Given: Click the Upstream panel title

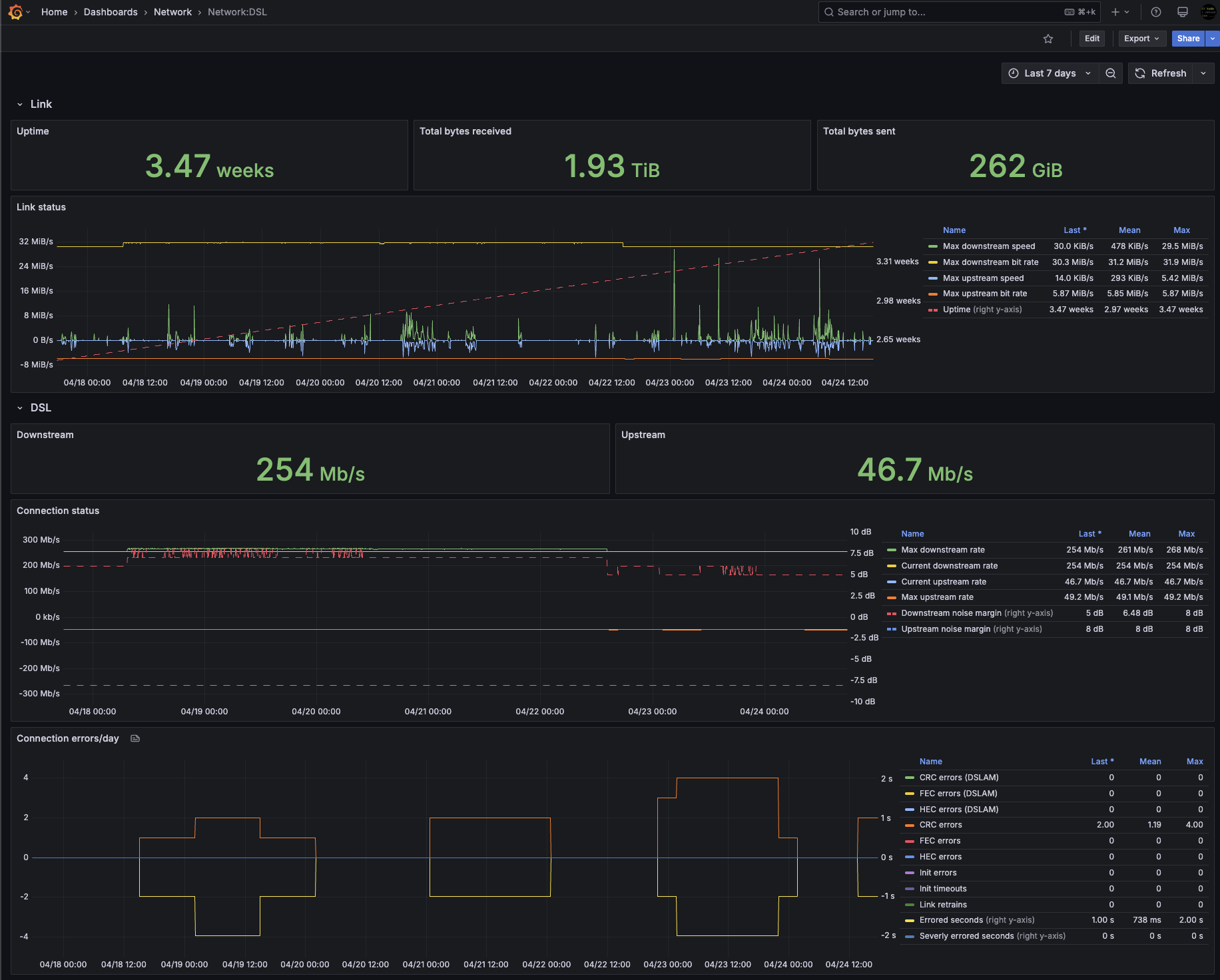Looking at the screenshot, I should (x=643, y=435).
